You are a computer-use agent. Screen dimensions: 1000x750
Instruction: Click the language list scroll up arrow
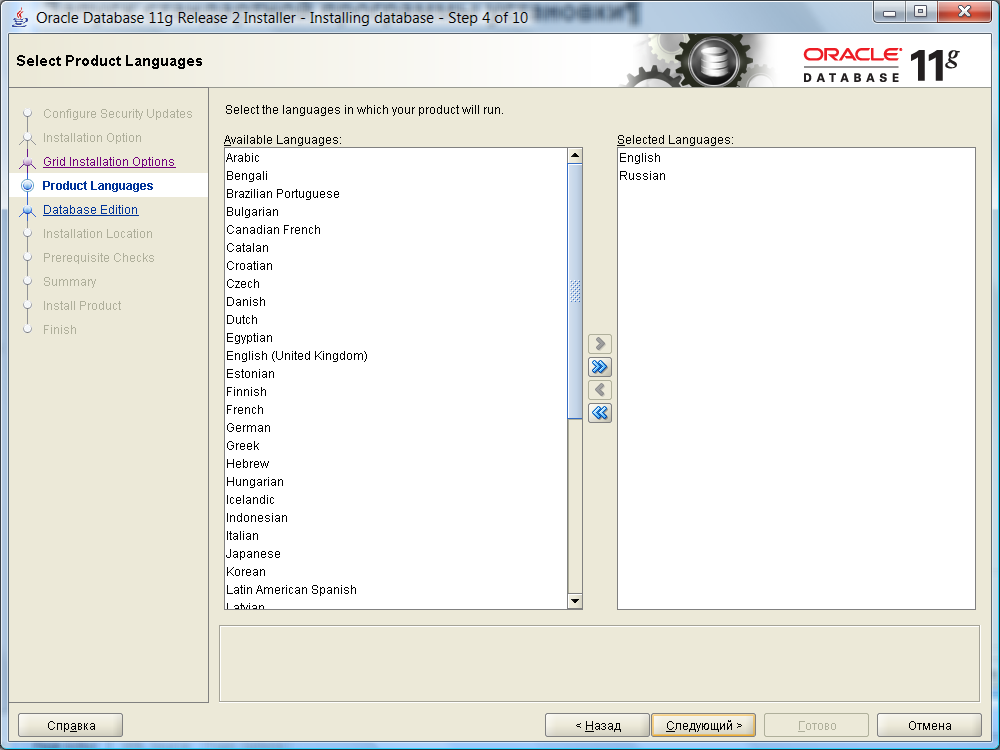click(575, 156)
